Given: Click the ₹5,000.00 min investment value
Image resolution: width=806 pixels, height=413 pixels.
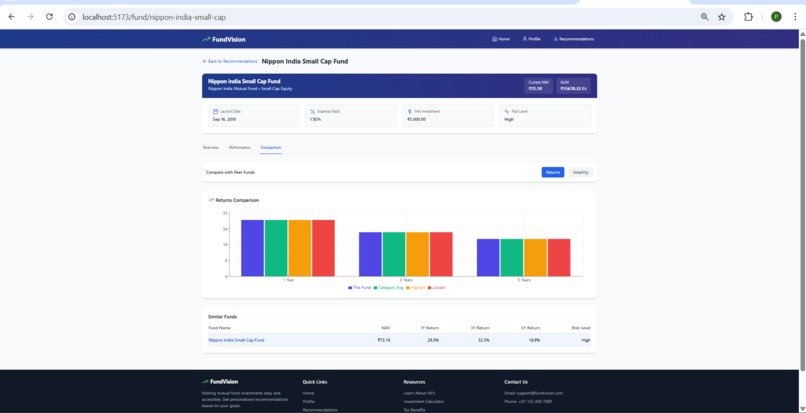Looking at the screenshot, I should (x=416, y=119).
